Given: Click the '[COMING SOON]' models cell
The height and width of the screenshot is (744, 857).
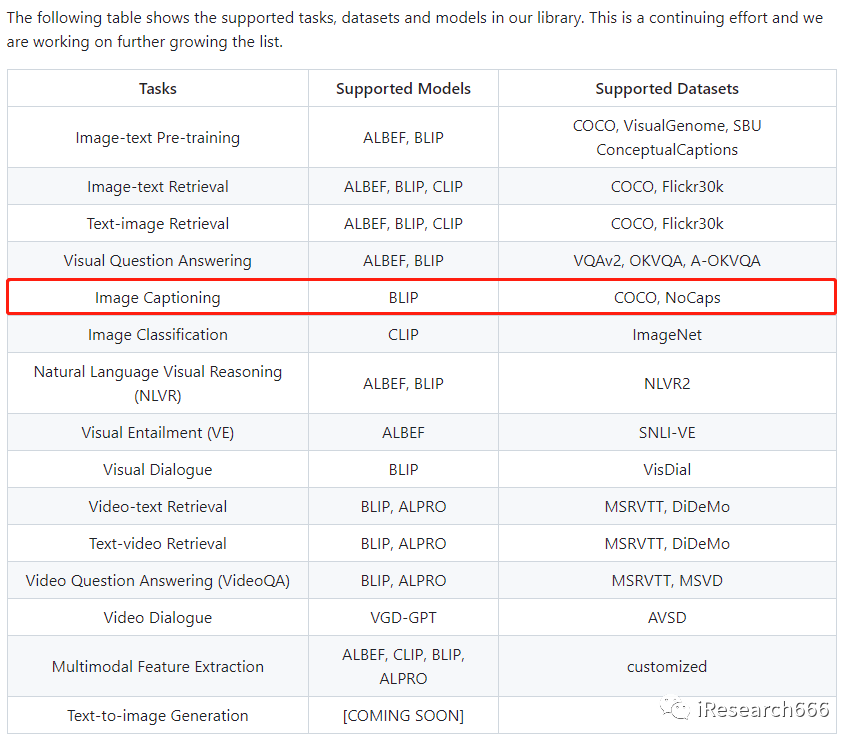Looking at the screenshot, I should pyautogui.click(x=403, y=716).
